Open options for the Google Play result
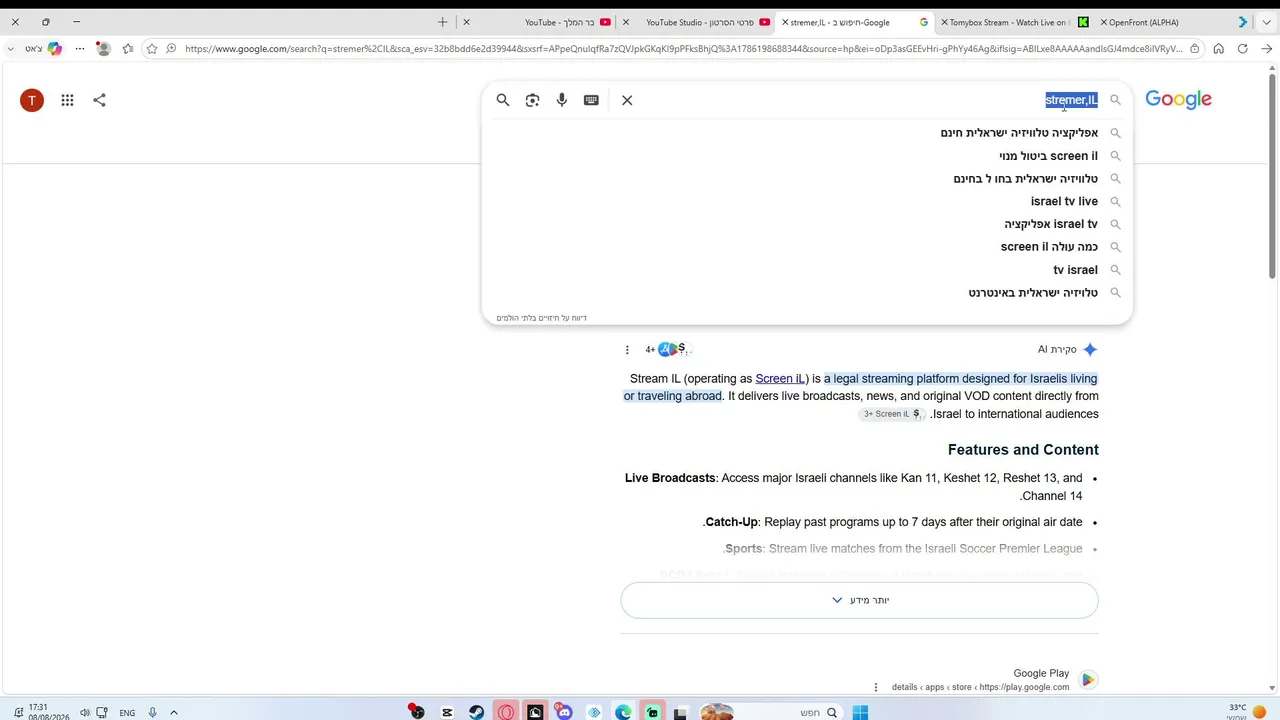The width and height of the screenshot is (1280, 720). tap(876, 687)
